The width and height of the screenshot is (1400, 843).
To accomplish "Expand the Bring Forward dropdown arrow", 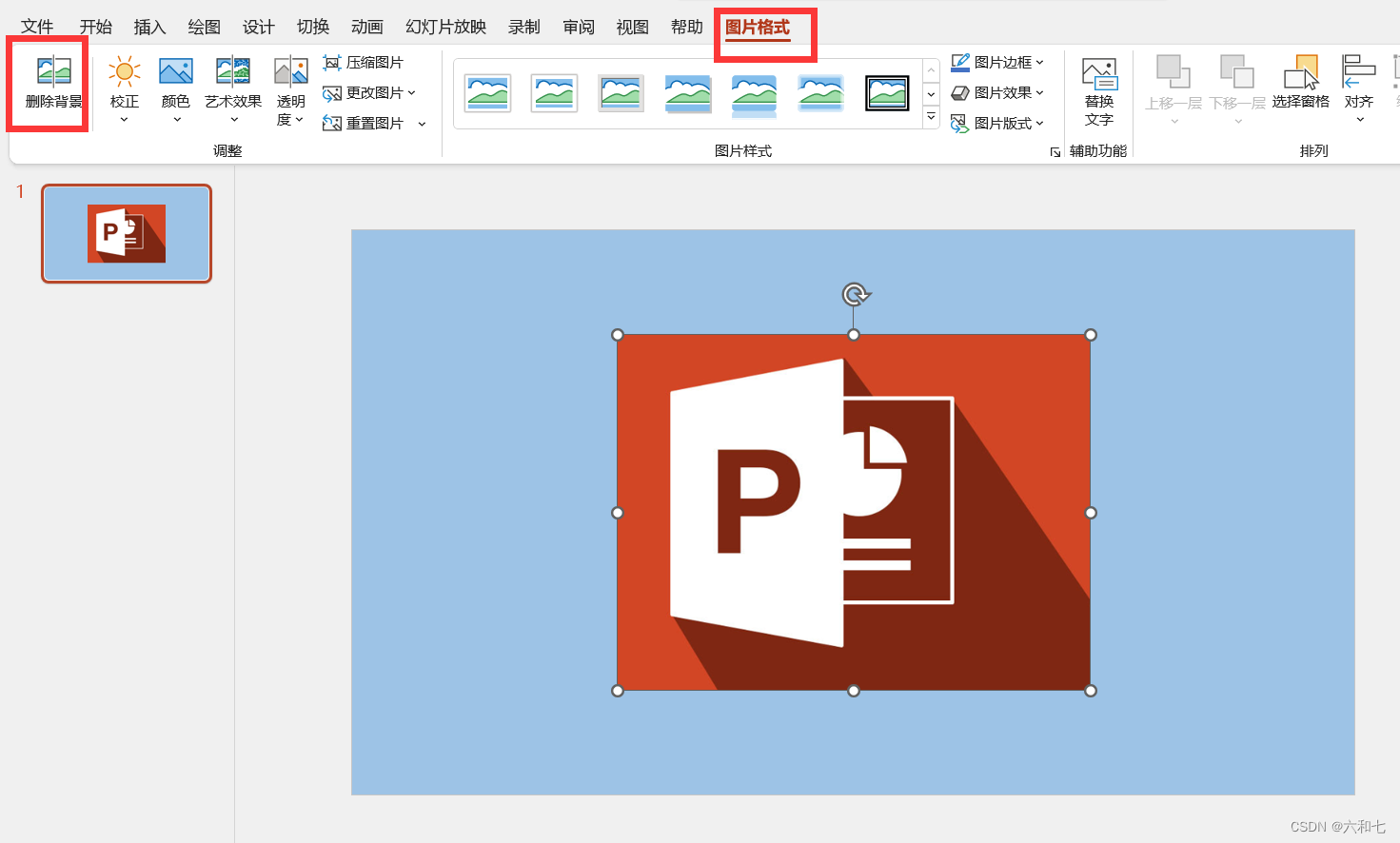I will (1174, 121).
